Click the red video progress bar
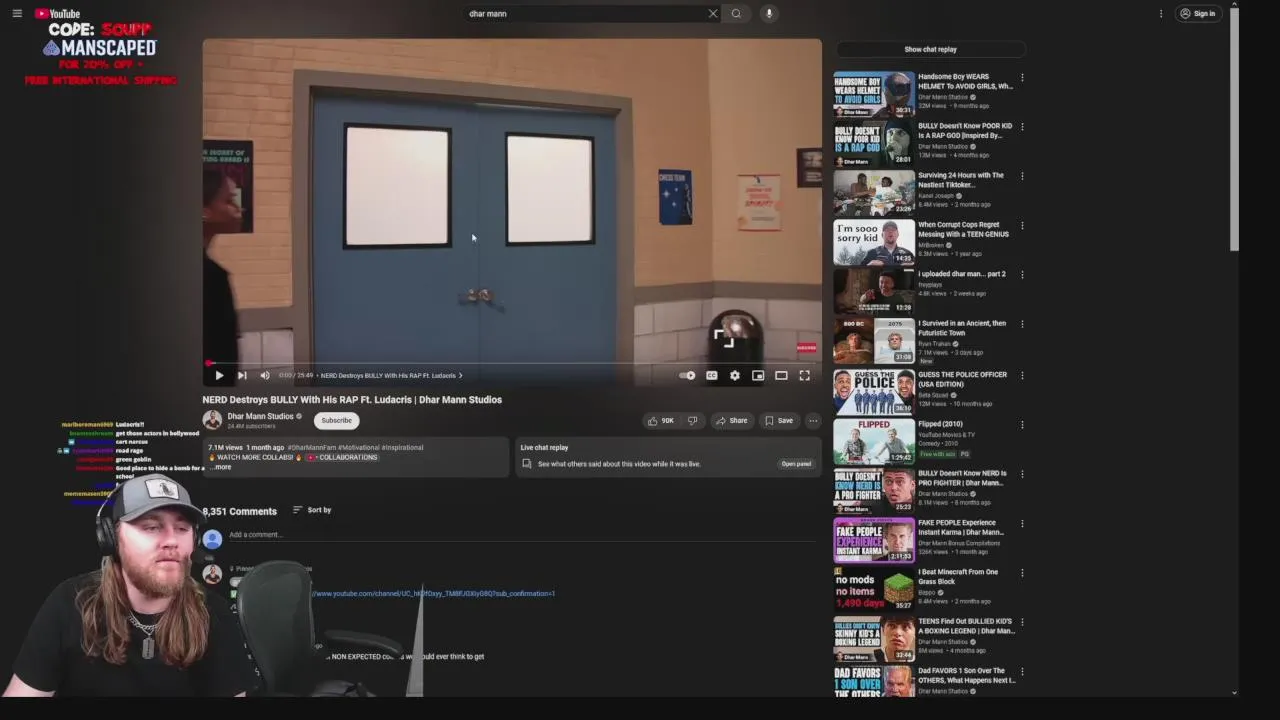The image size is (1280, 720). coord(512,363)
